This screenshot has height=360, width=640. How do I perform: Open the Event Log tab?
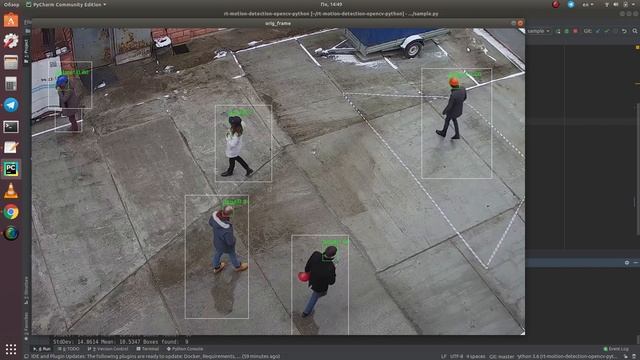coord(616,349)
